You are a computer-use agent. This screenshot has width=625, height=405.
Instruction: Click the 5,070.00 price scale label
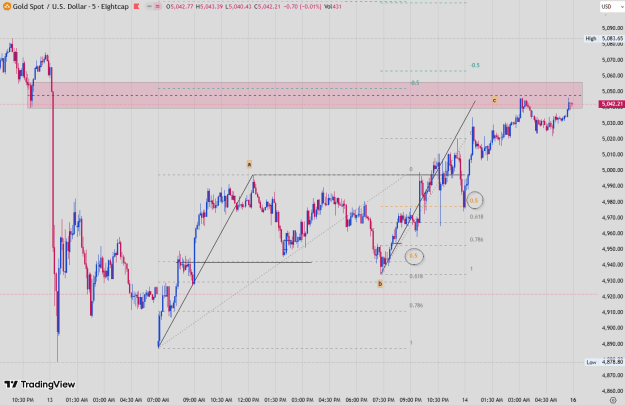pyautogui.click(x=612, y=60)
